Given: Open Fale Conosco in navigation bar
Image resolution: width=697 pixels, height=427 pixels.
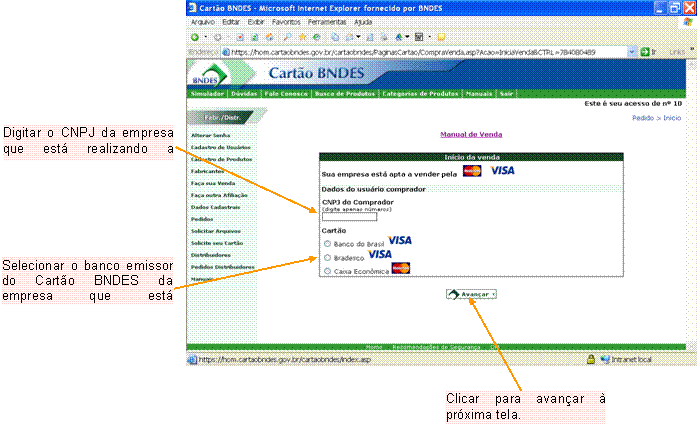Looking at the screenshot, I should pos(286,94).
